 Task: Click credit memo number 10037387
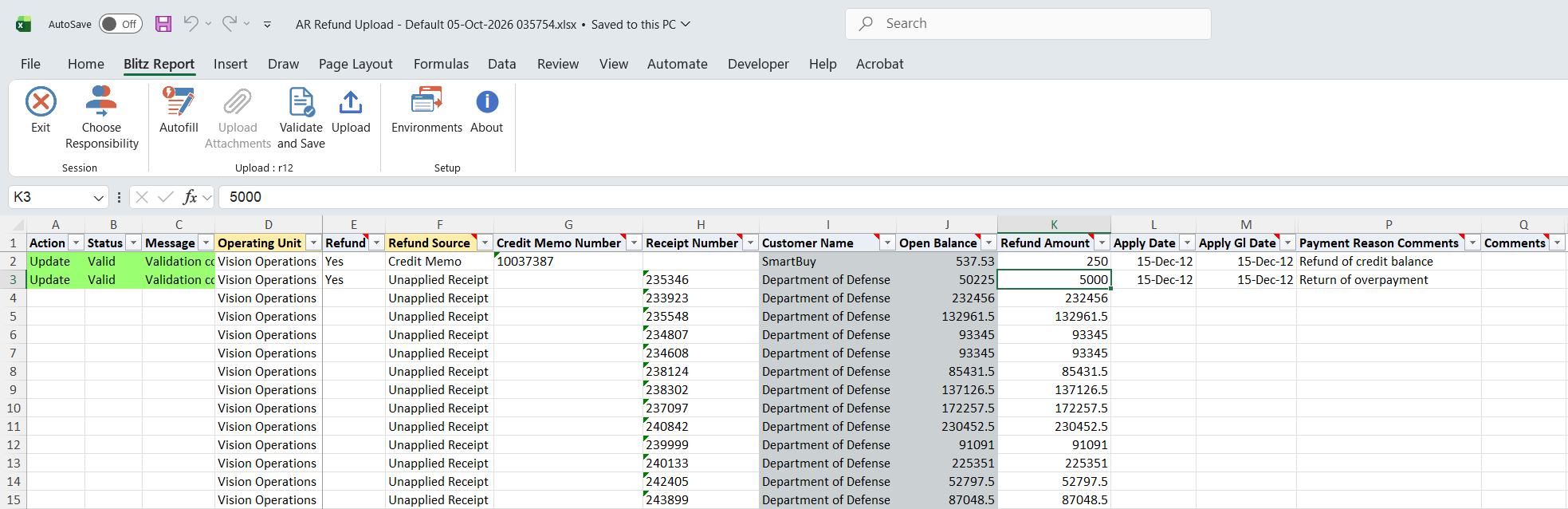point(568,261)
